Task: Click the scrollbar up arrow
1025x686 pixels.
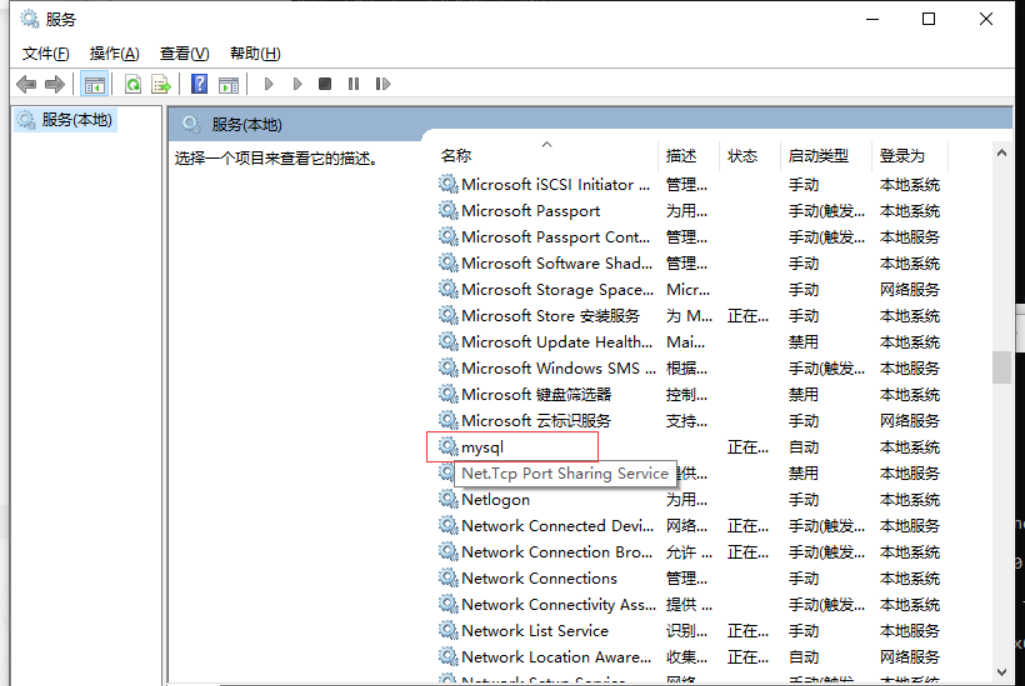Action: click(1001, 153)
